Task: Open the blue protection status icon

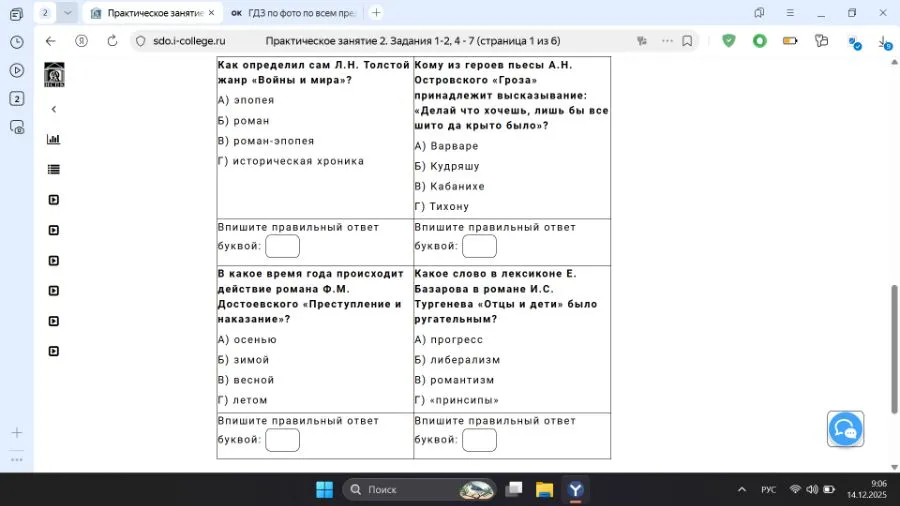Action: tap(854, 42)
